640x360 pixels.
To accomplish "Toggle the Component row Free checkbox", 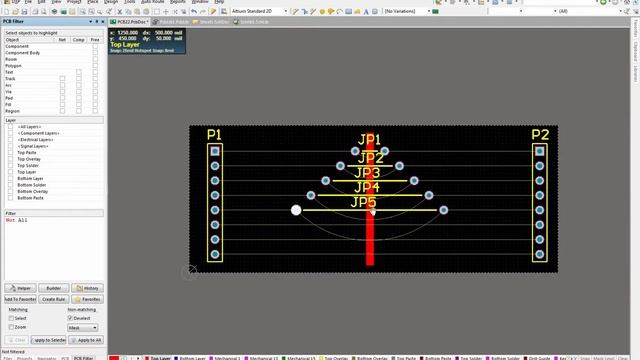I will (95, 47).
